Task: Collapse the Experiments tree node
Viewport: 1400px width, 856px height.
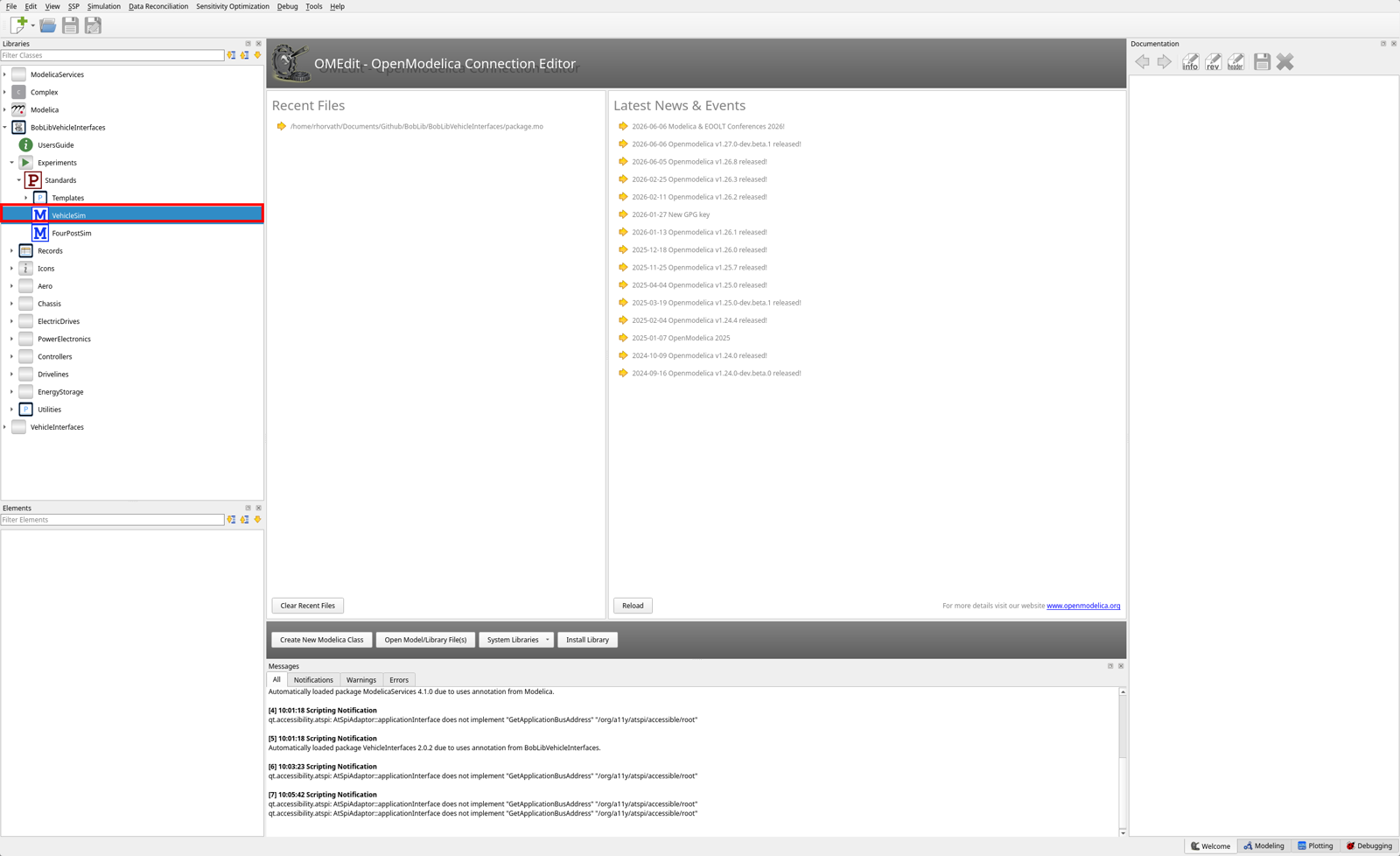Action: [x=12, y=163]
